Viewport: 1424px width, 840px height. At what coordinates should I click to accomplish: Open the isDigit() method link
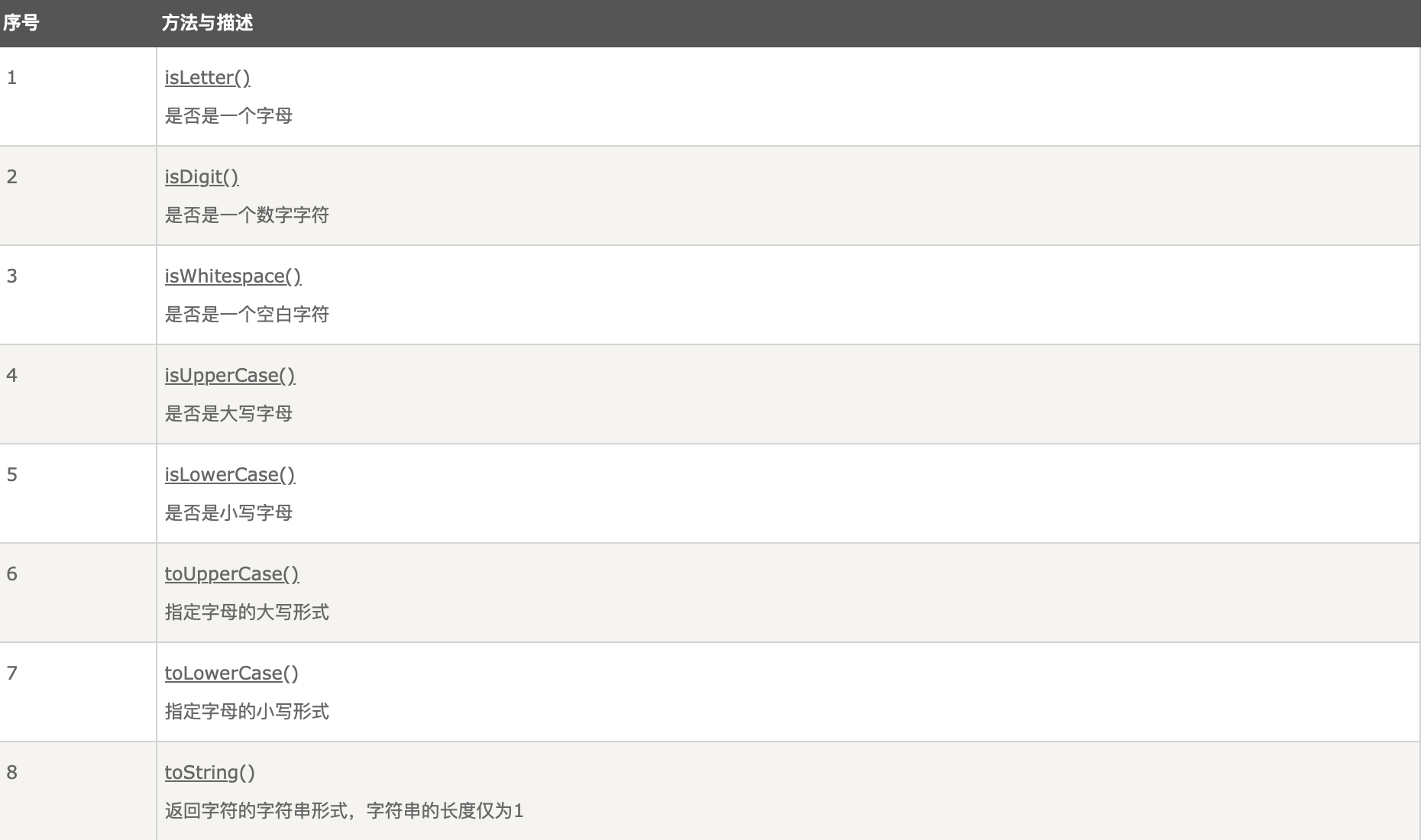coord(202,177)
